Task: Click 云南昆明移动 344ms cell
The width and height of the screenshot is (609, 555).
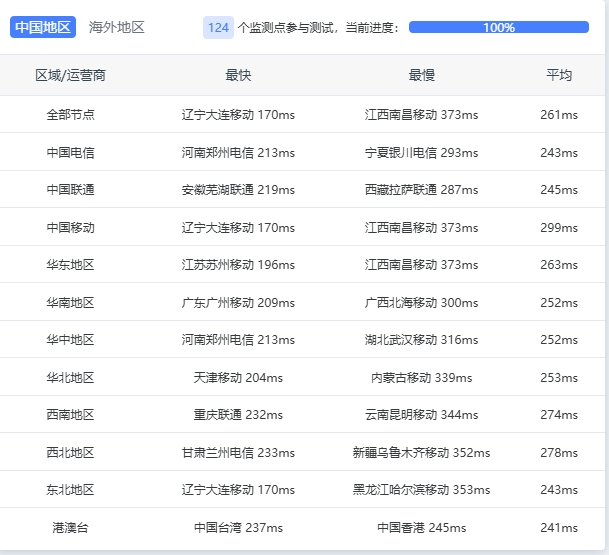Action: [x=421, y=414]
